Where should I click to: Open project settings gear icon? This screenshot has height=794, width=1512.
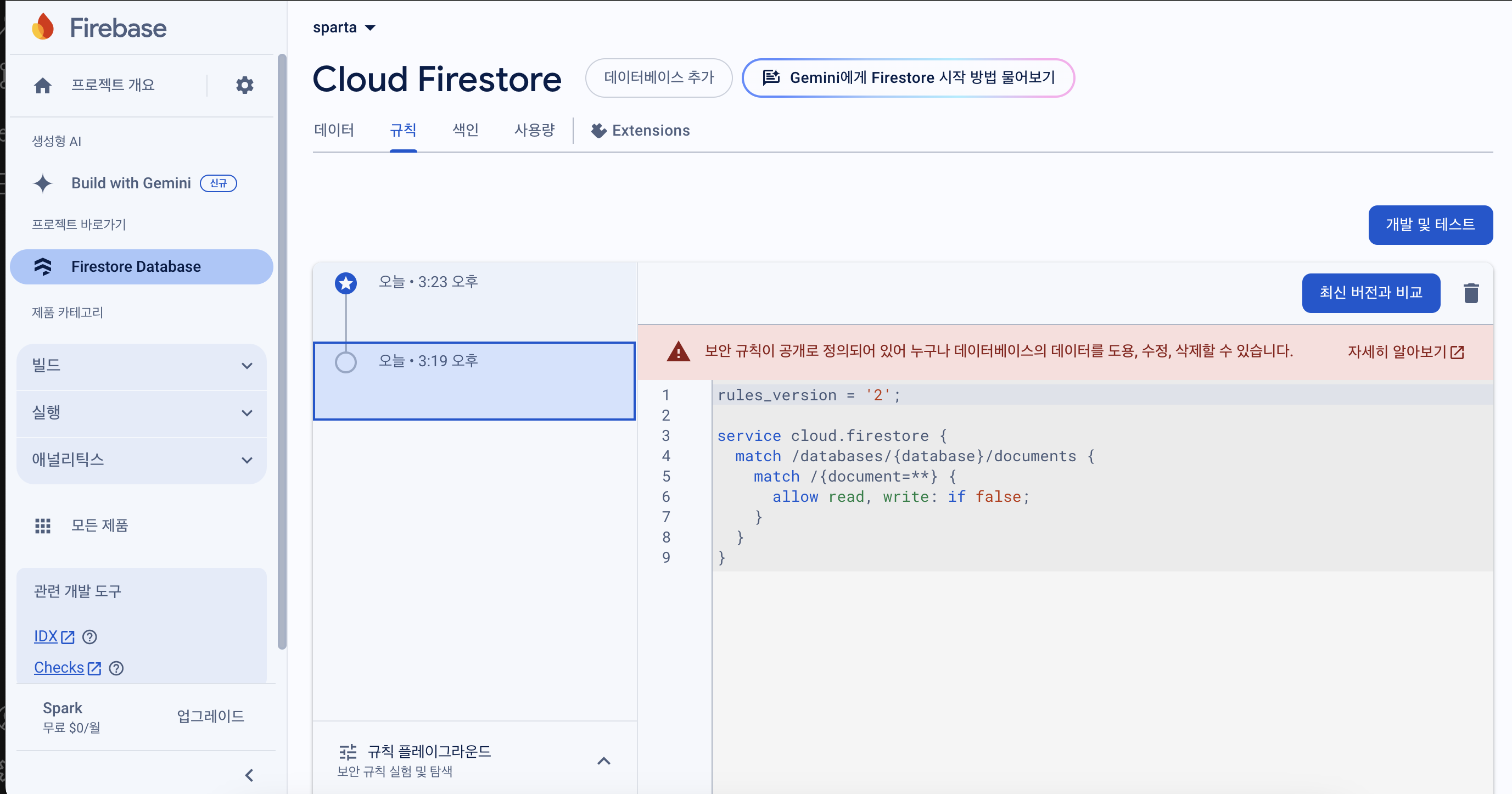(x=244, y=85)
